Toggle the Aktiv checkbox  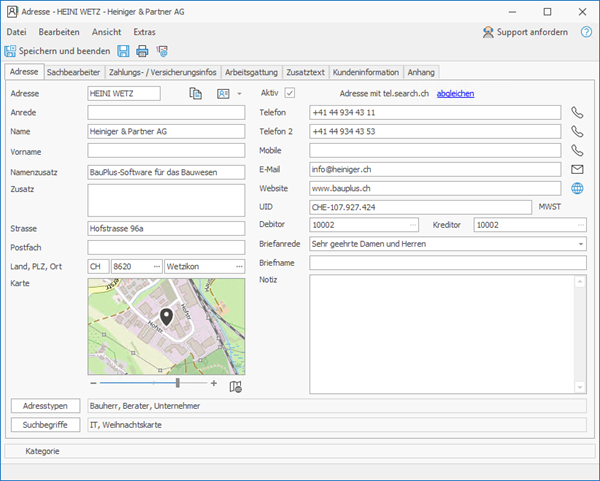[290, 93]
